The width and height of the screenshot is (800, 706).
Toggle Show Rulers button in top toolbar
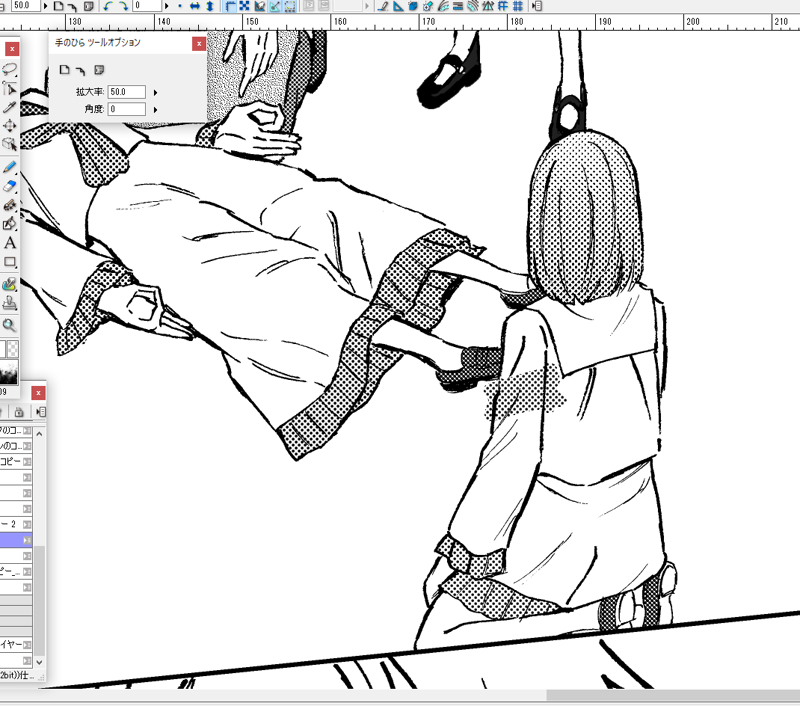(230, 6)
